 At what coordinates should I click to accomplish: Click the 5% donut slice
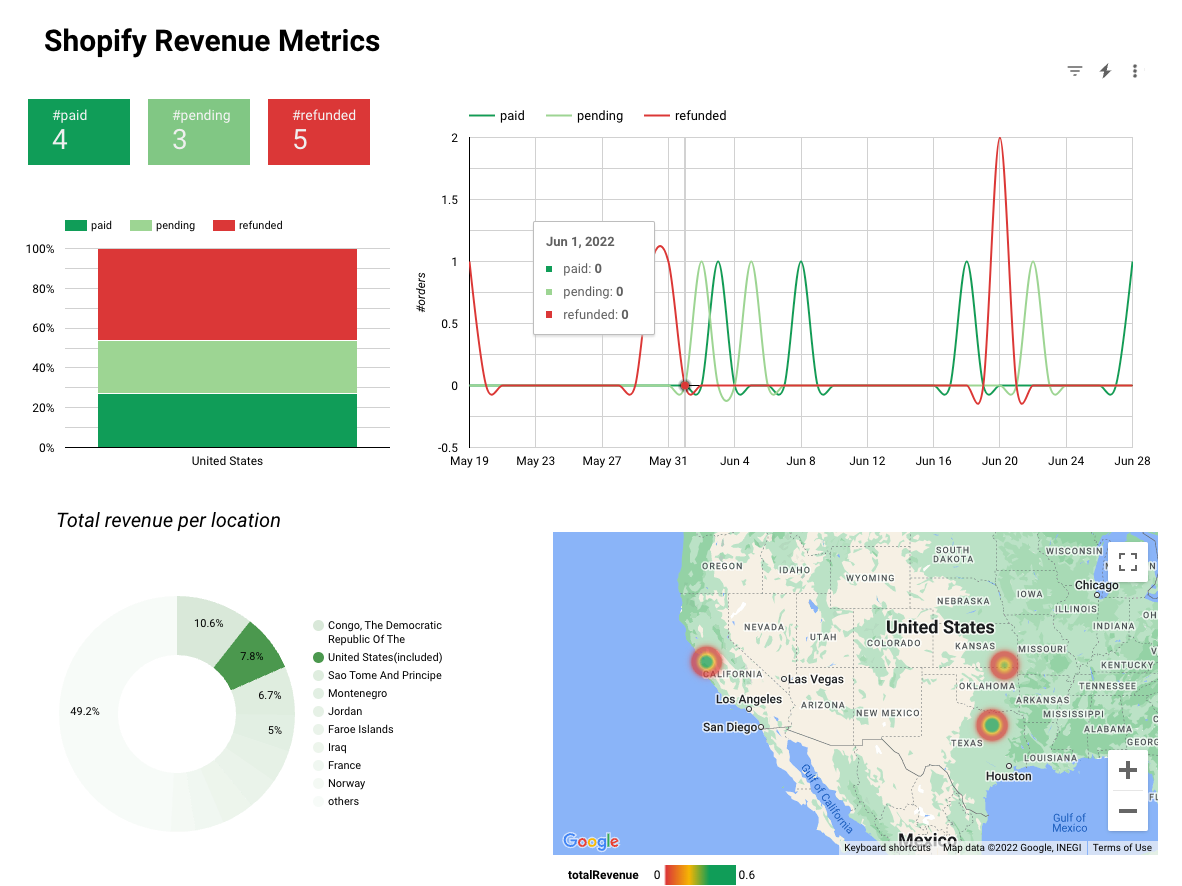[274, 730]
